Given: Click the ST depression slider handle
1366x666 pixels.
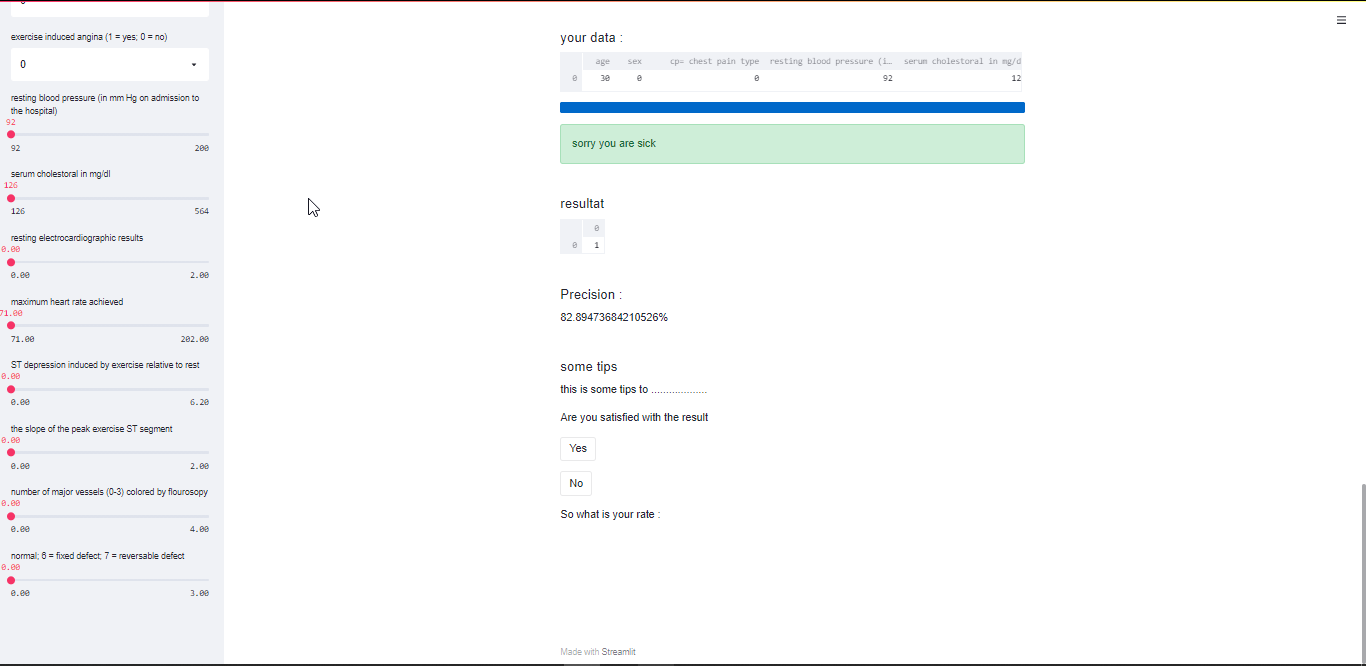Looking at the screenshot, I should click(11, 388).
